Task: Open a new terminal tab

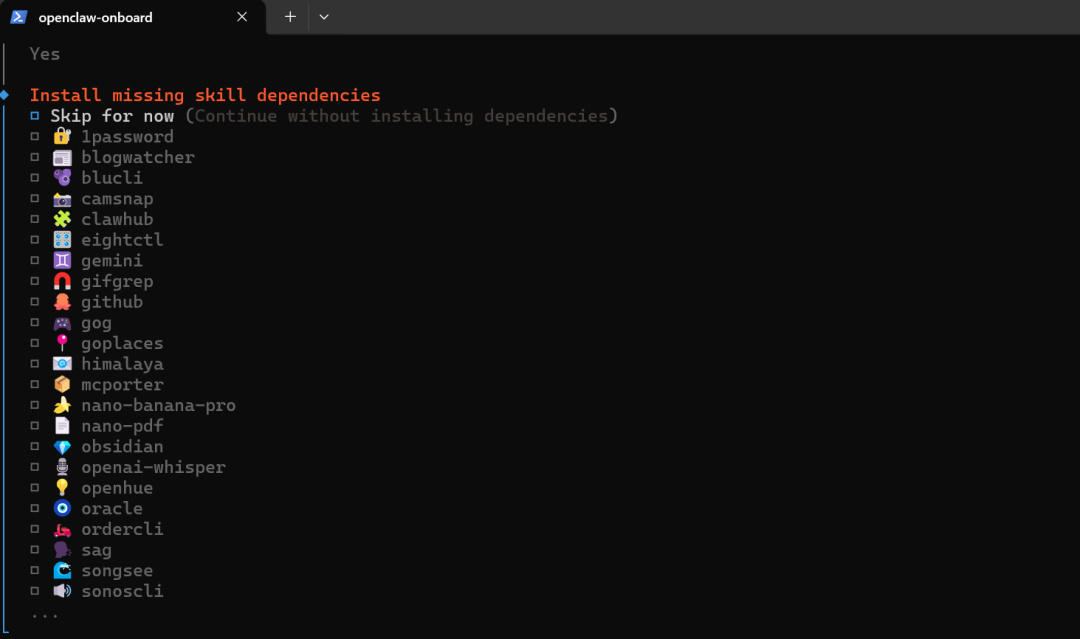Action: click(290, 17)
